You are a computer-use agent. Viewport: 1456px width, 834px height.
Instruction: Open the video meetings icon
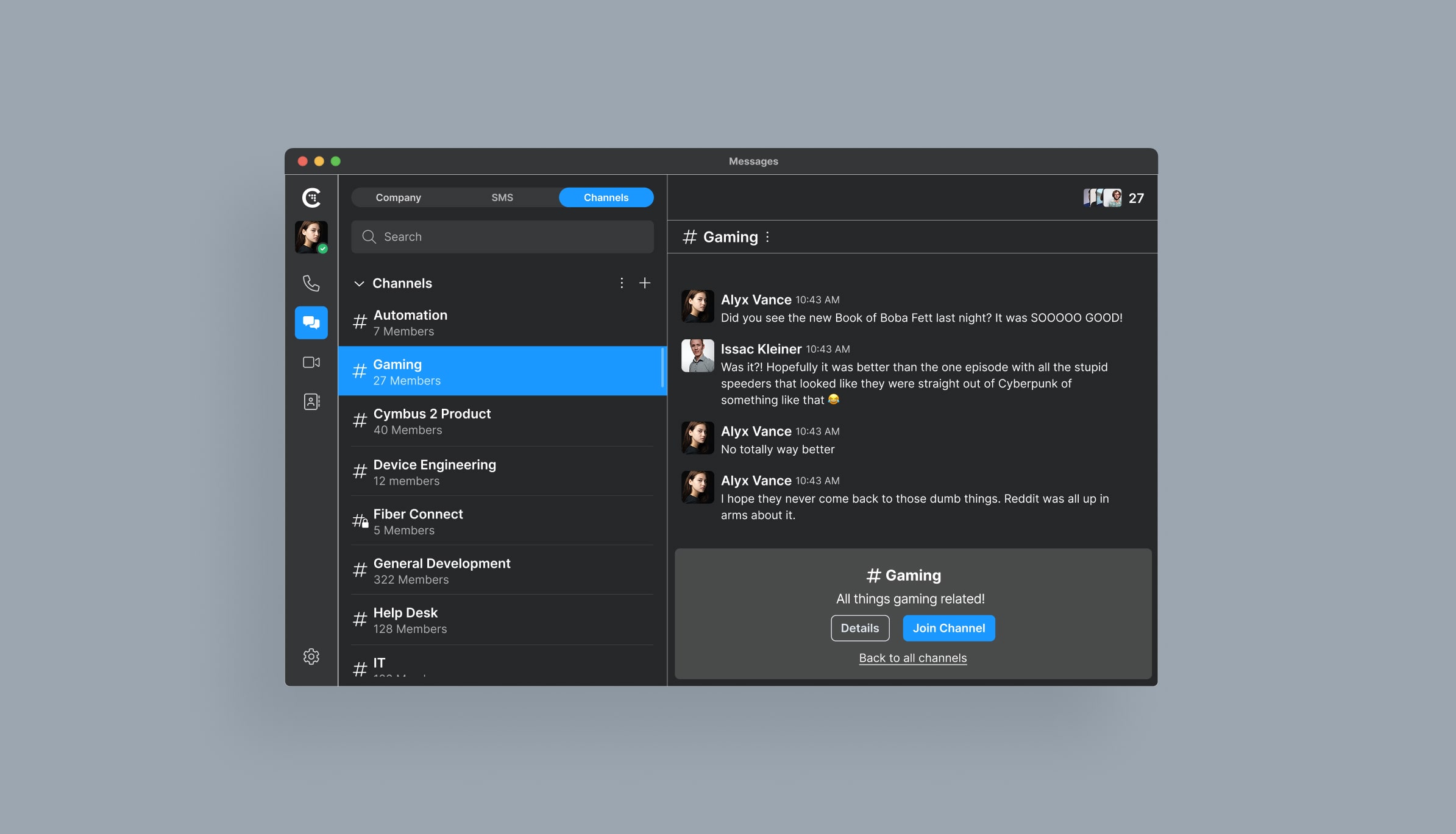point(311,362)
